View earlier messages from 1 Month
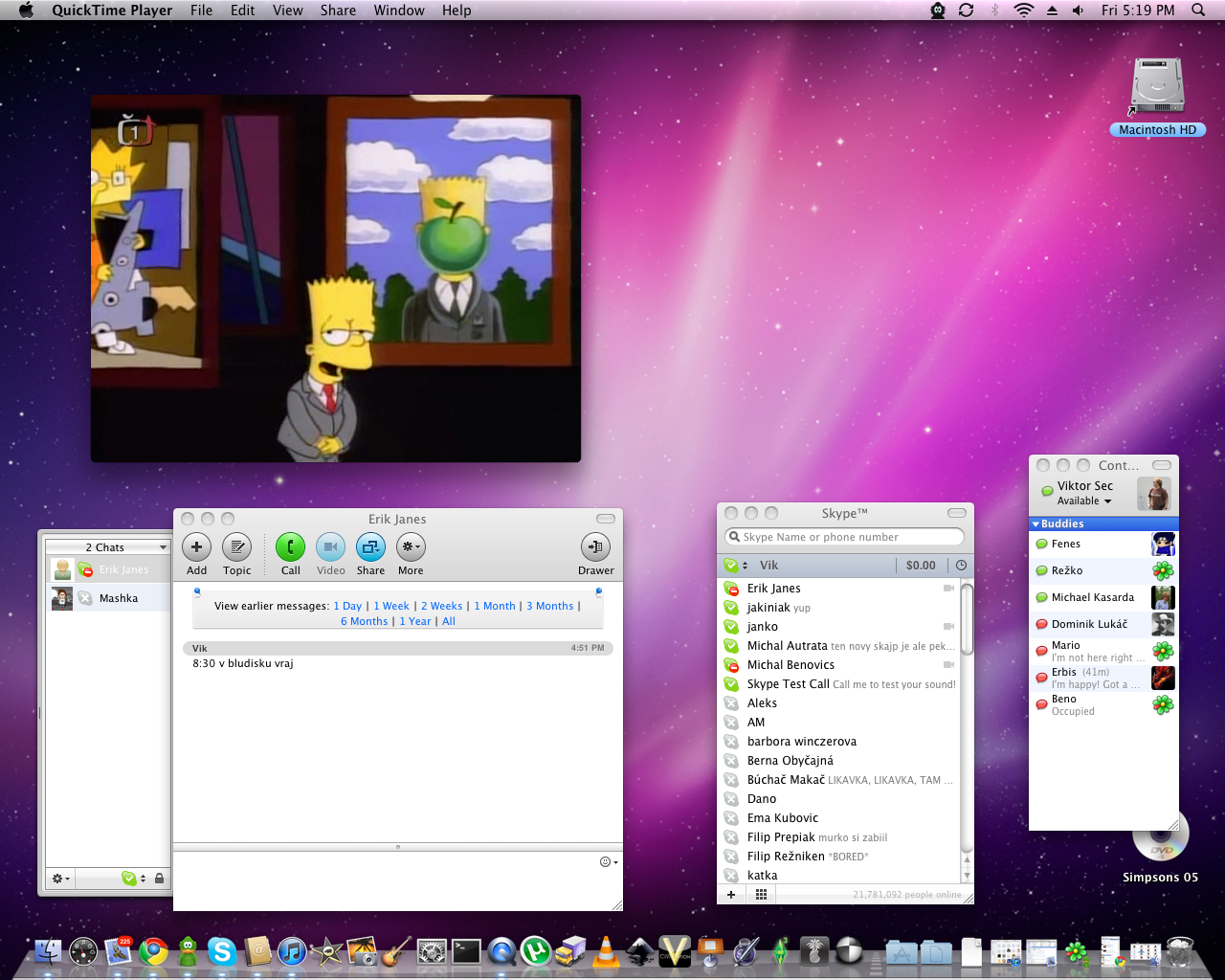Screen dimensions: 1225x980 coord(495,606)
